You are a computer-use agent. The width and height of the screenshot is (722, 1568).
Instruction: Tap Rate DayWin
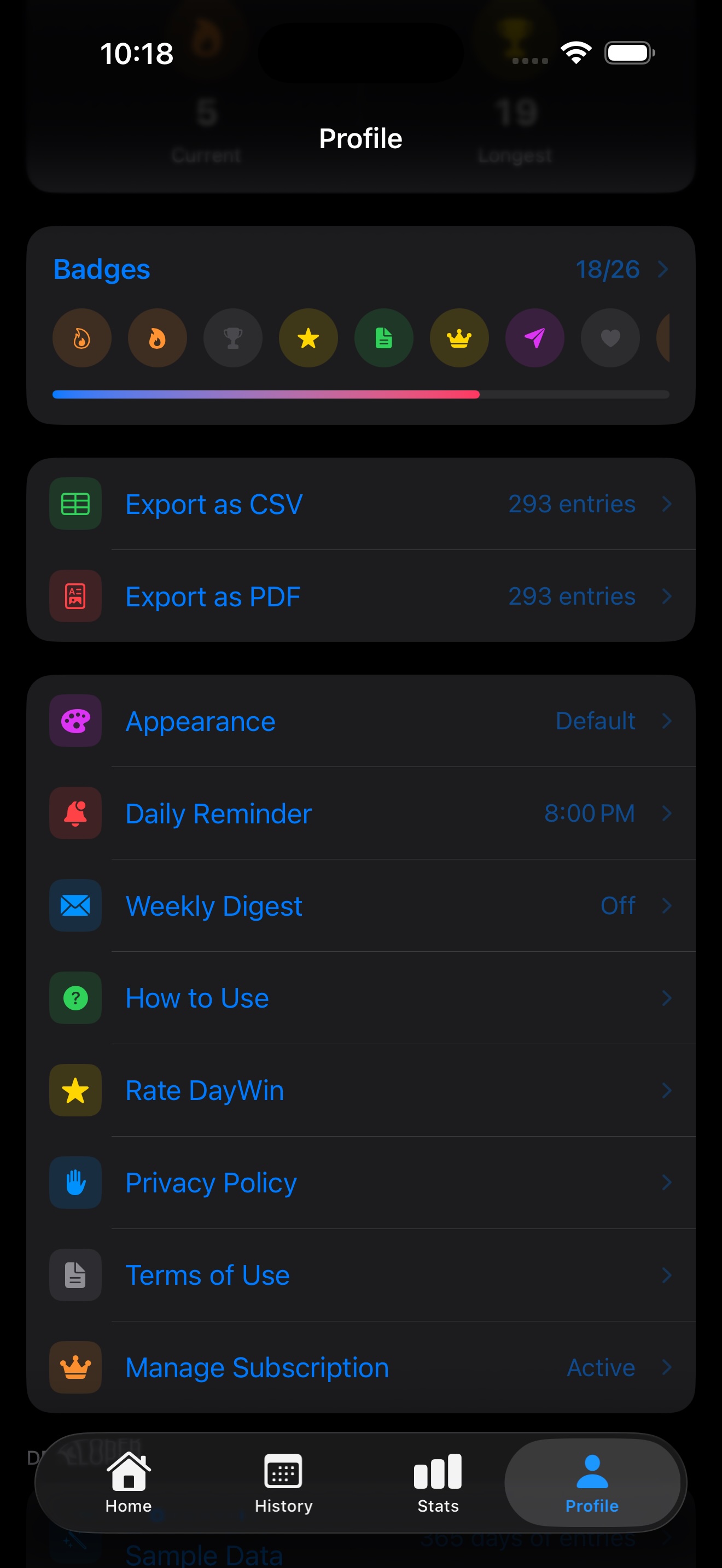205,1091
